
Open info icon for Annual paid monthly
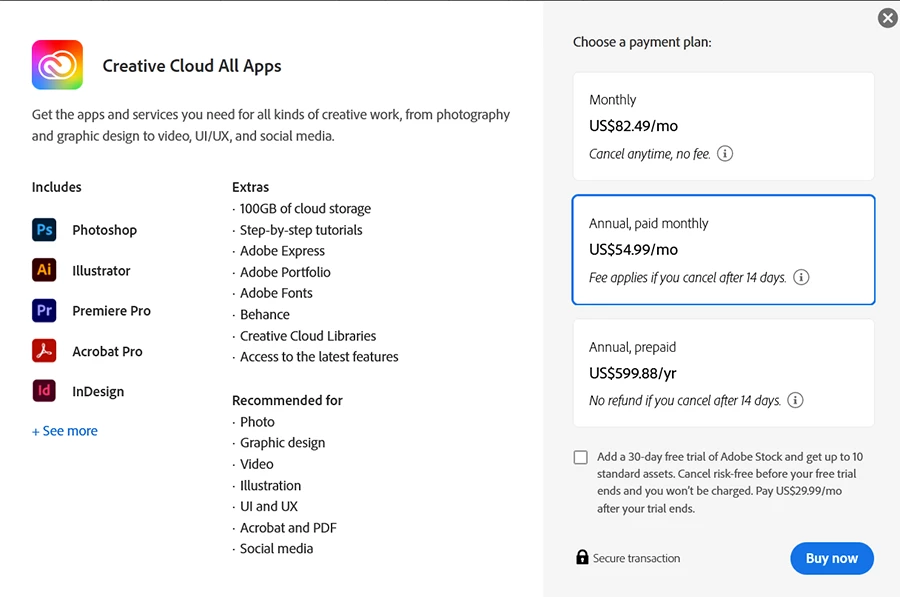[x=801, y=277]
